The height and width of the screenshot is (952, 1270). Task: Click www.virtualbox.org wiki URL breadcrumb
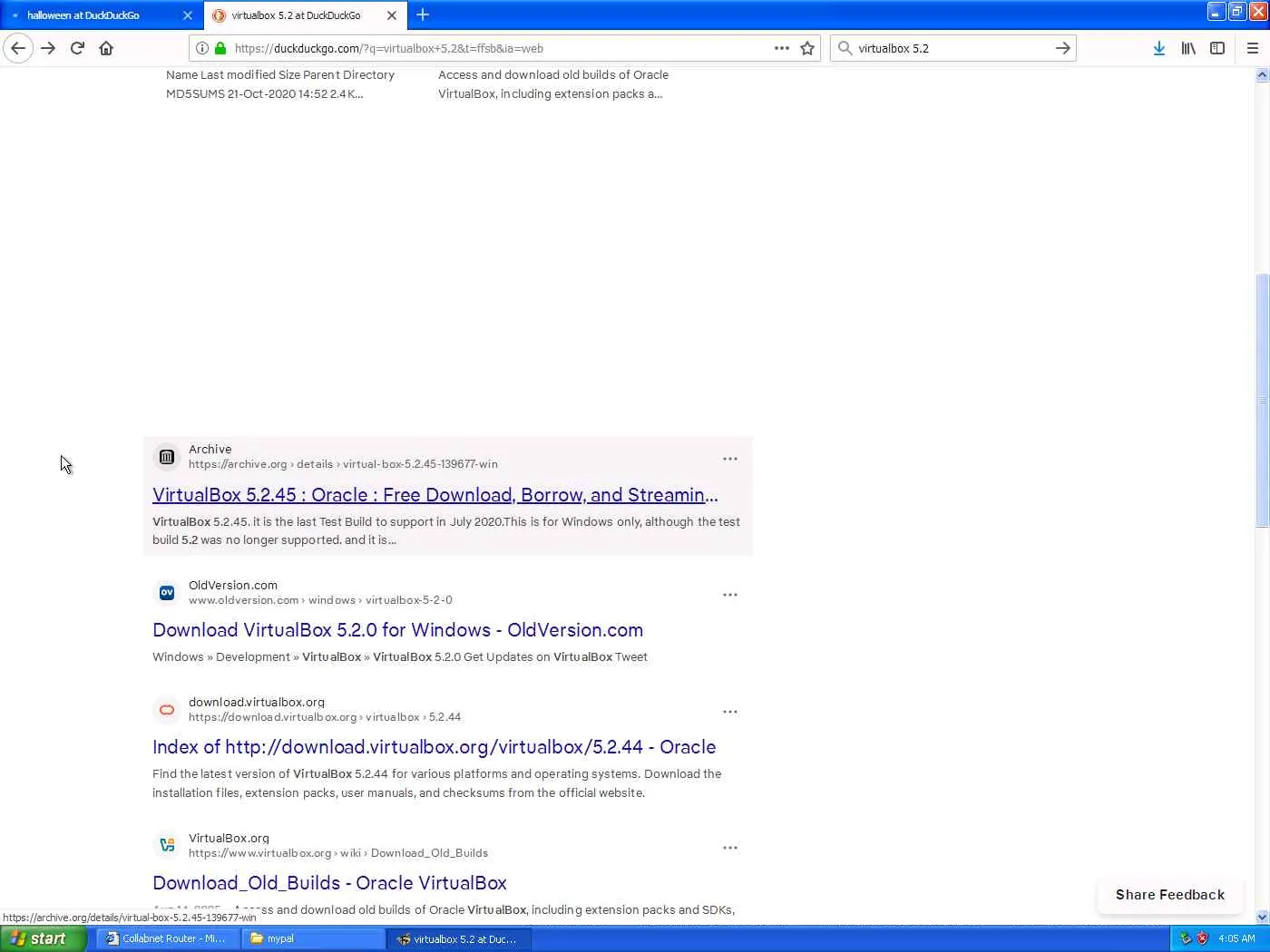[x=338, y=853]
